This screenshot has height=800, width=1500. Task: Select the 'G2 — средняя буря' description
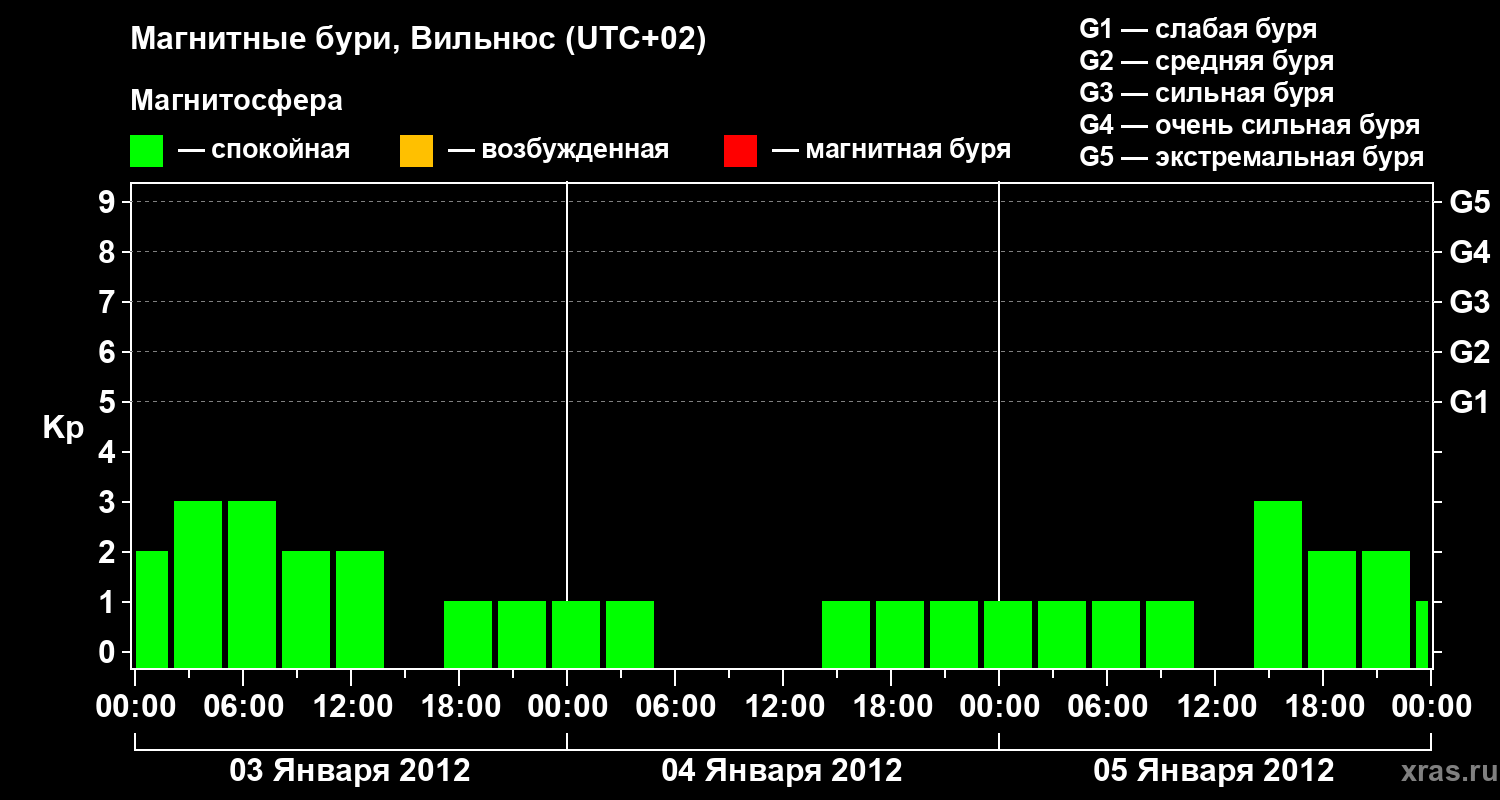(x=1207, y=61)
